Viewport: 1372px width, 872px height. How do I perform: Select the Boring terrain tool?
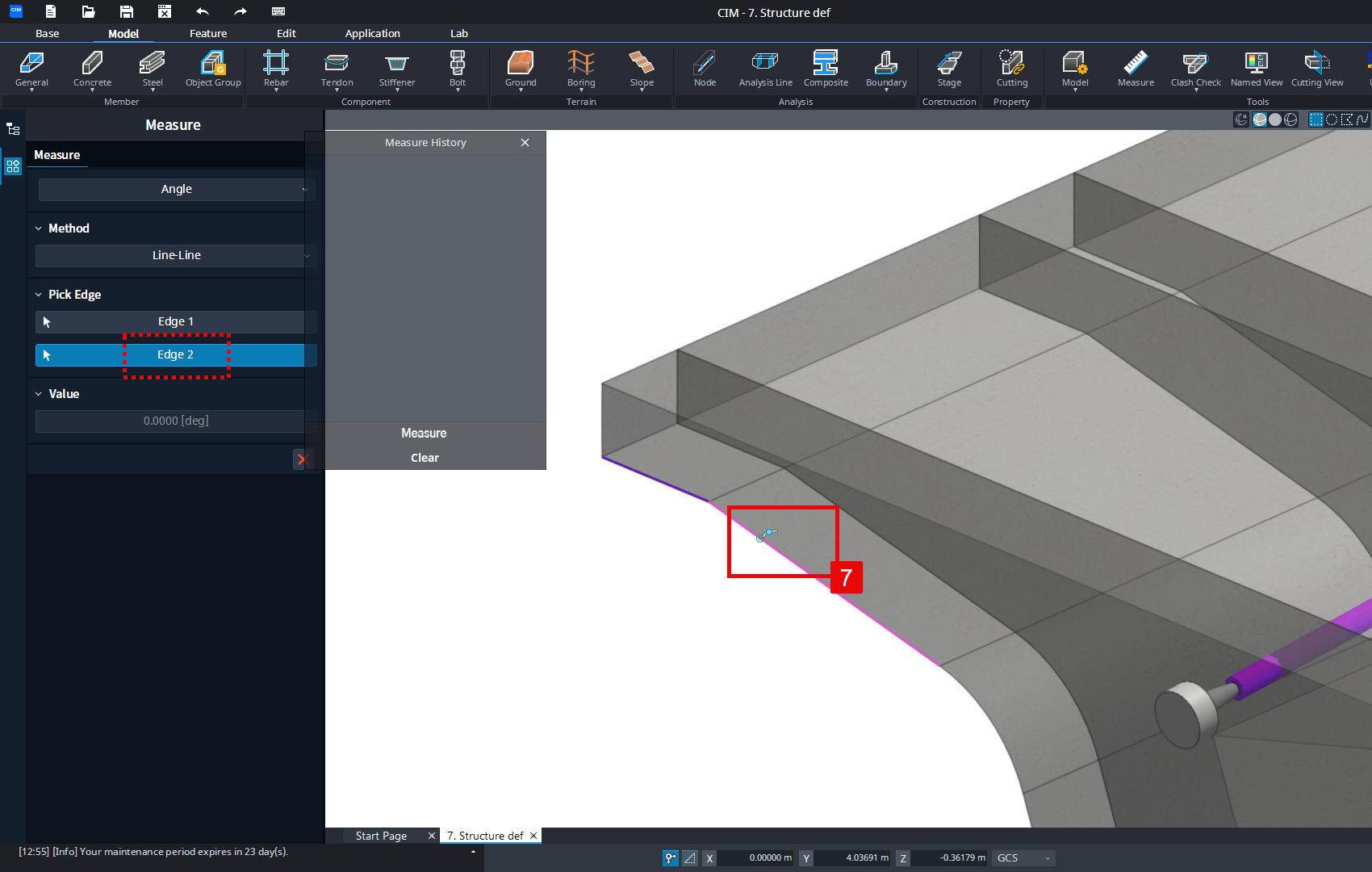pyautogui.click(x=580, y=69)
